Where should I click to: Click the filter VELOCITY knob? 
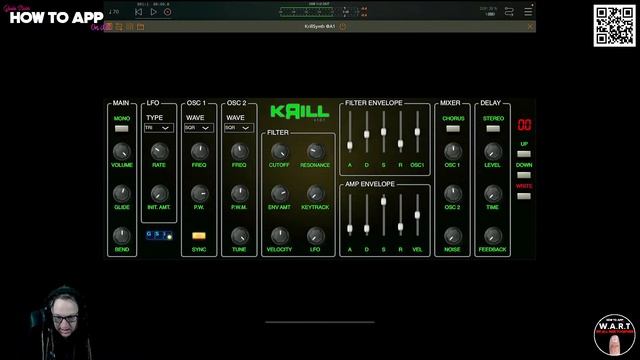pyautogui.click(x=280, y=236)
